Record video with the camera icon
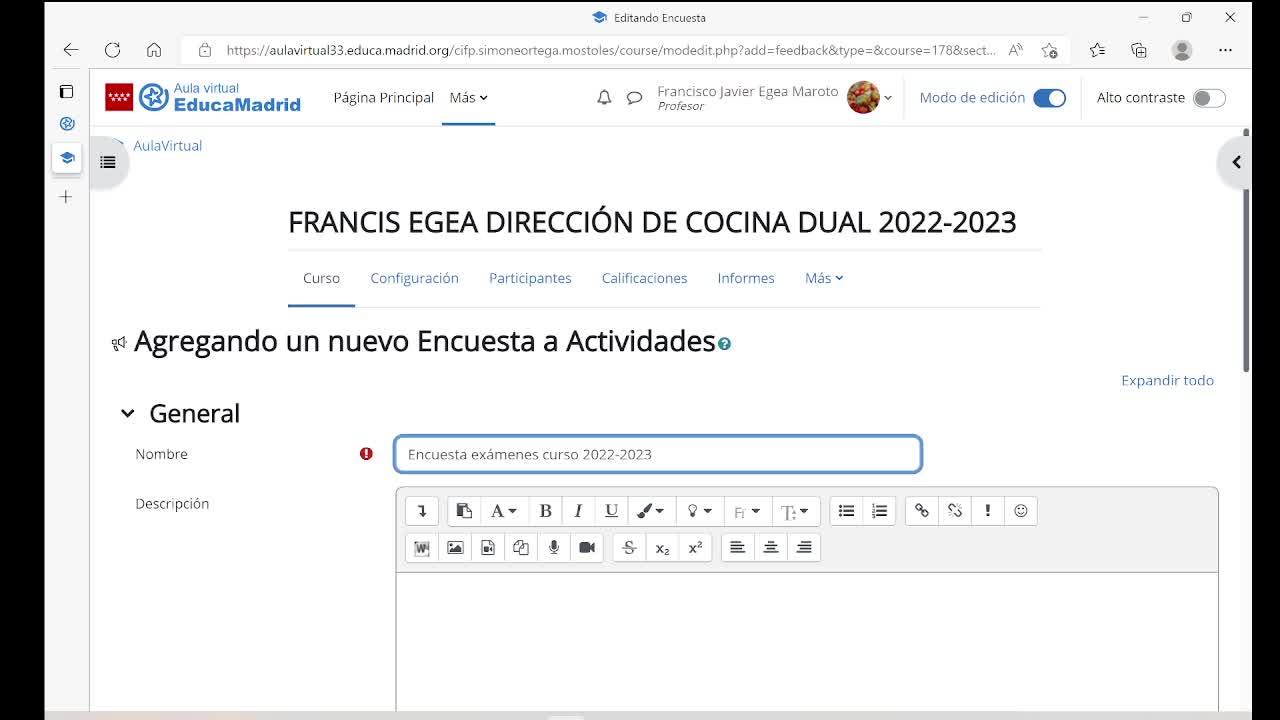The image size is (1280, 720). (x=587, y=547)
